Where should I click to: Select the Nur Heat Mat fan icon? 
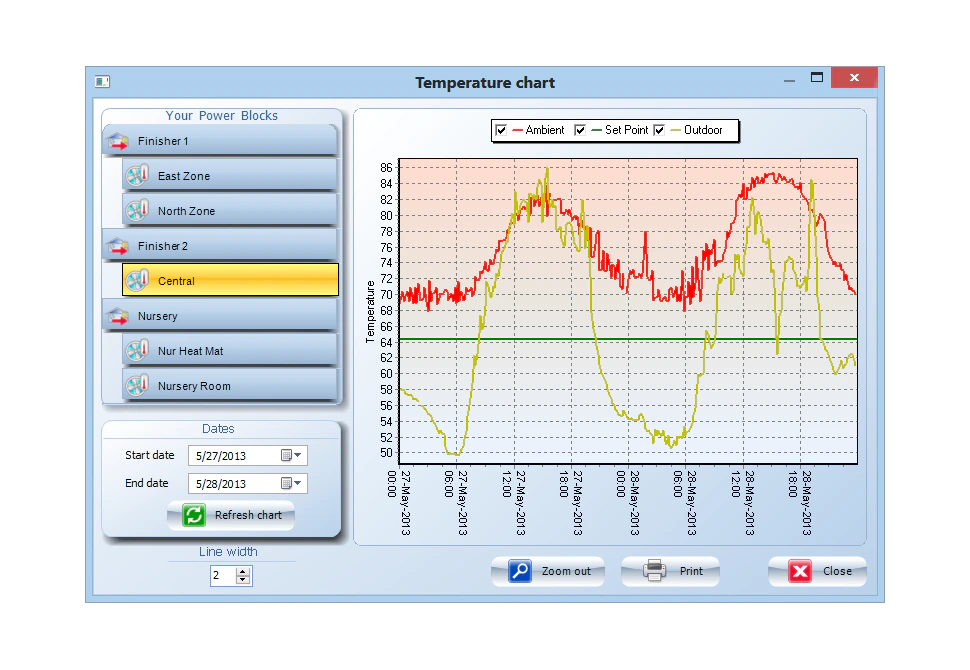pyautogui.click(x=137, y=350)
